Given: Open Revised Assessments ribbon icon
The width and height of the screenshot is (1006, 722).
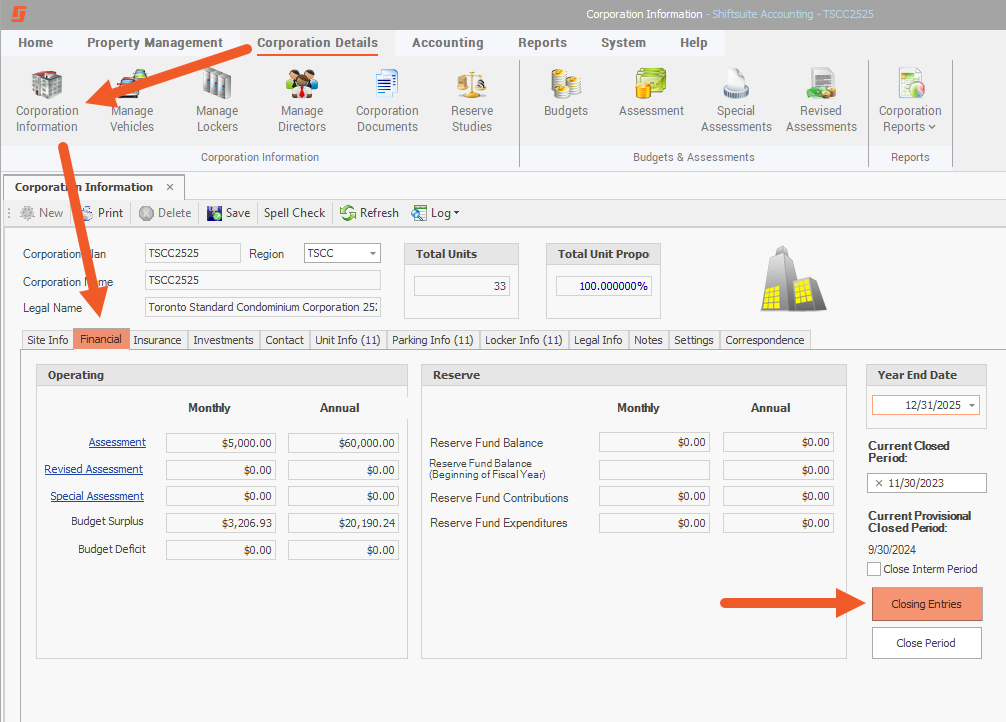Looking at the screenshot, I should tap(821, 101).
